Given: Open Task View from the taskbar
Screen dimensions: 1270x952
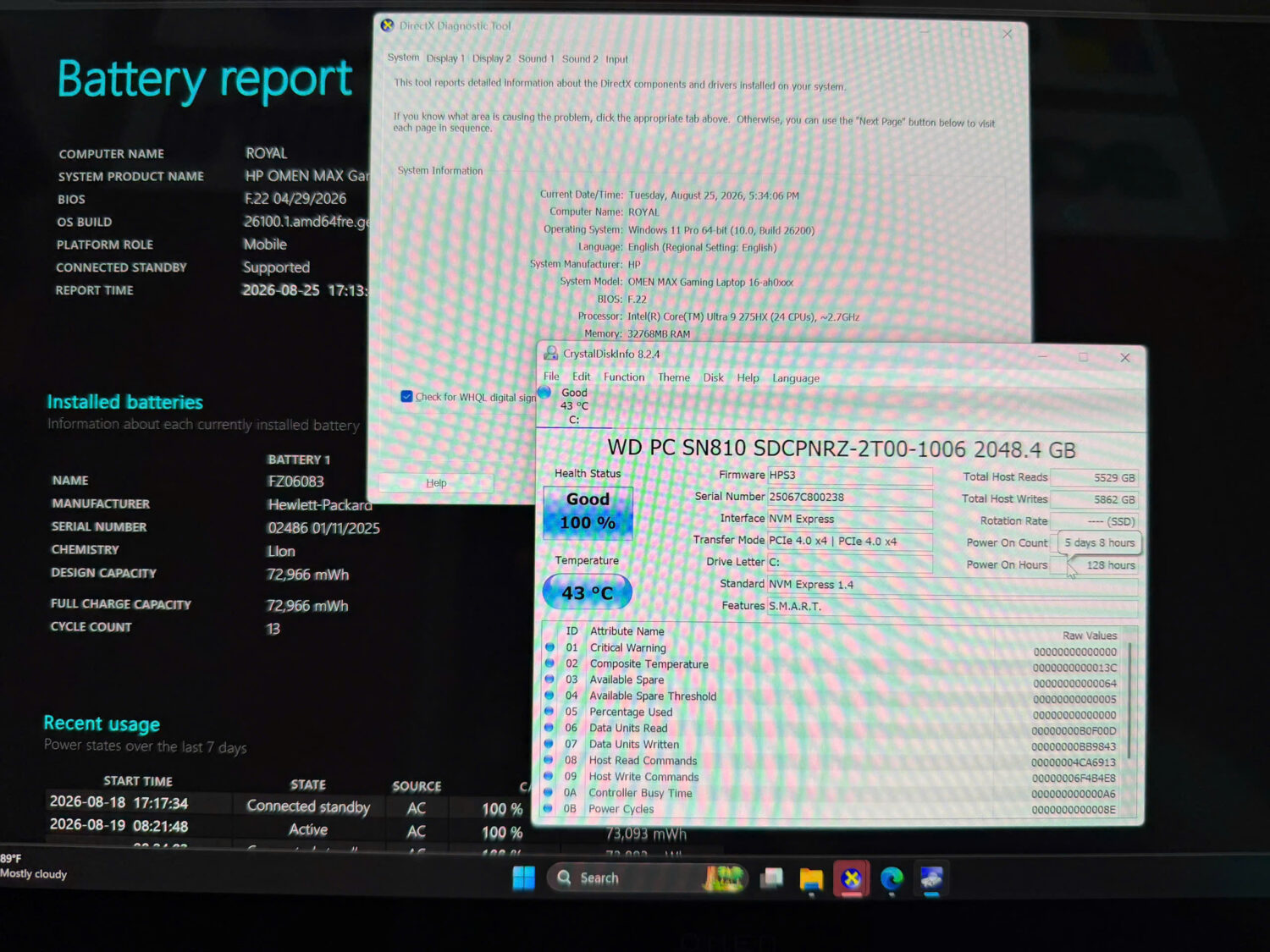Looking at the screenshot, I should point(771,879).
